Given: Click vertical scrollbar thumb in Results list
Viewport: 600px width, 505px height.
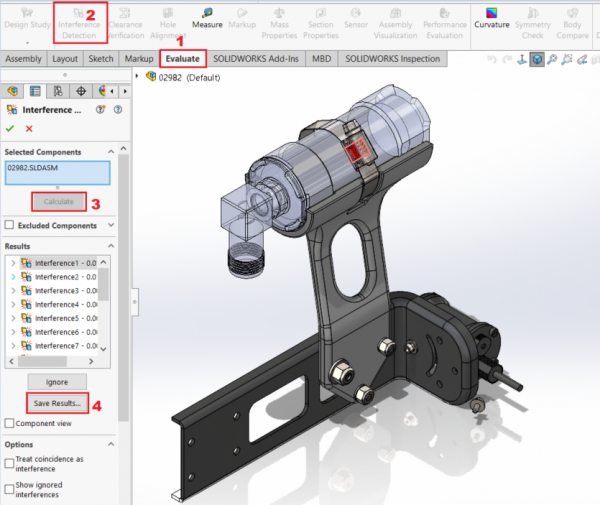Looking at the screenshot, I should point(103,284).
